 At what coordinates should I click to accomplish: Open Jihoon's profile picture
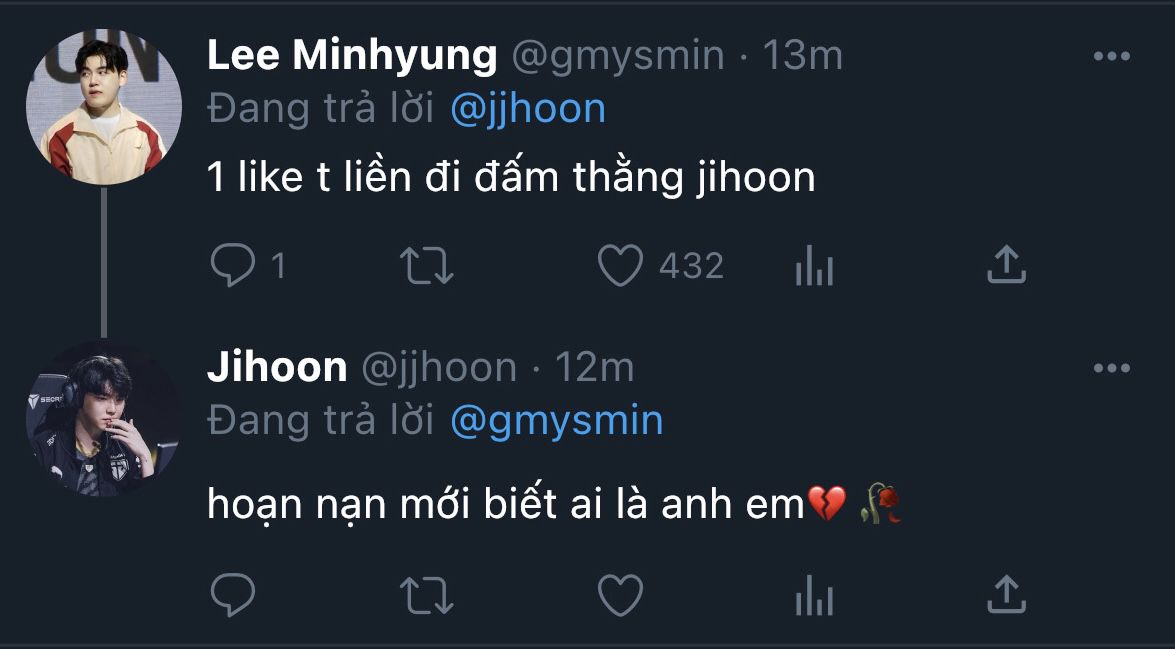(103, 419)
